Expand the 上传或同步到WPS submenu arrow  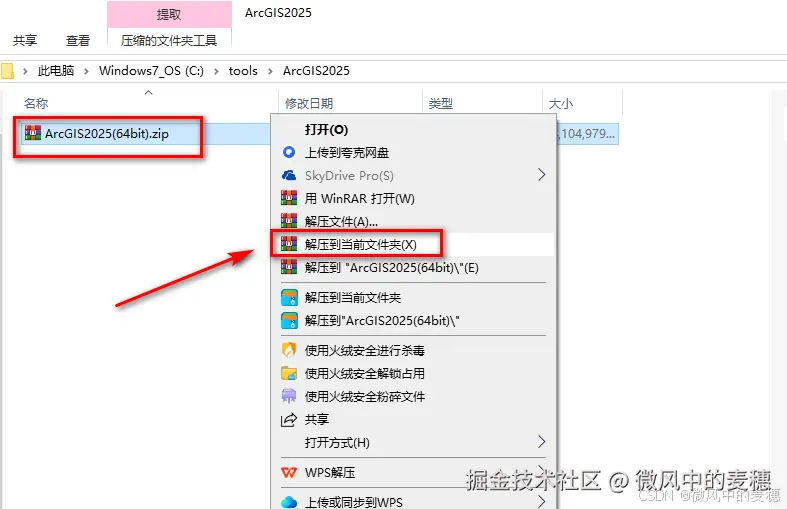pyautogui.click(x=541, y=501)
